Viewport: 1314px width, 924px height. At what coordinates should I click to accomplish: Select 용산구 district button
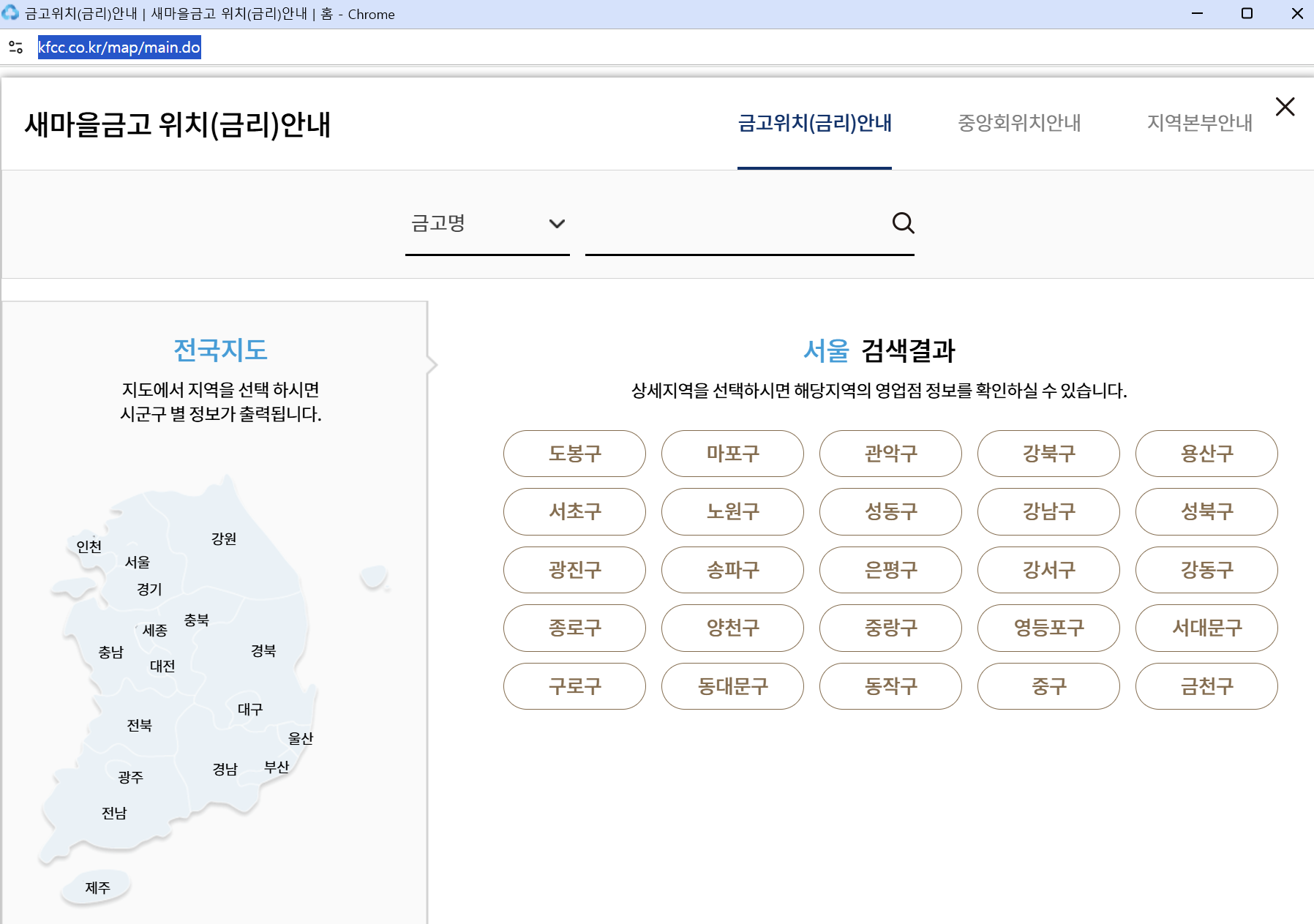1206,454
